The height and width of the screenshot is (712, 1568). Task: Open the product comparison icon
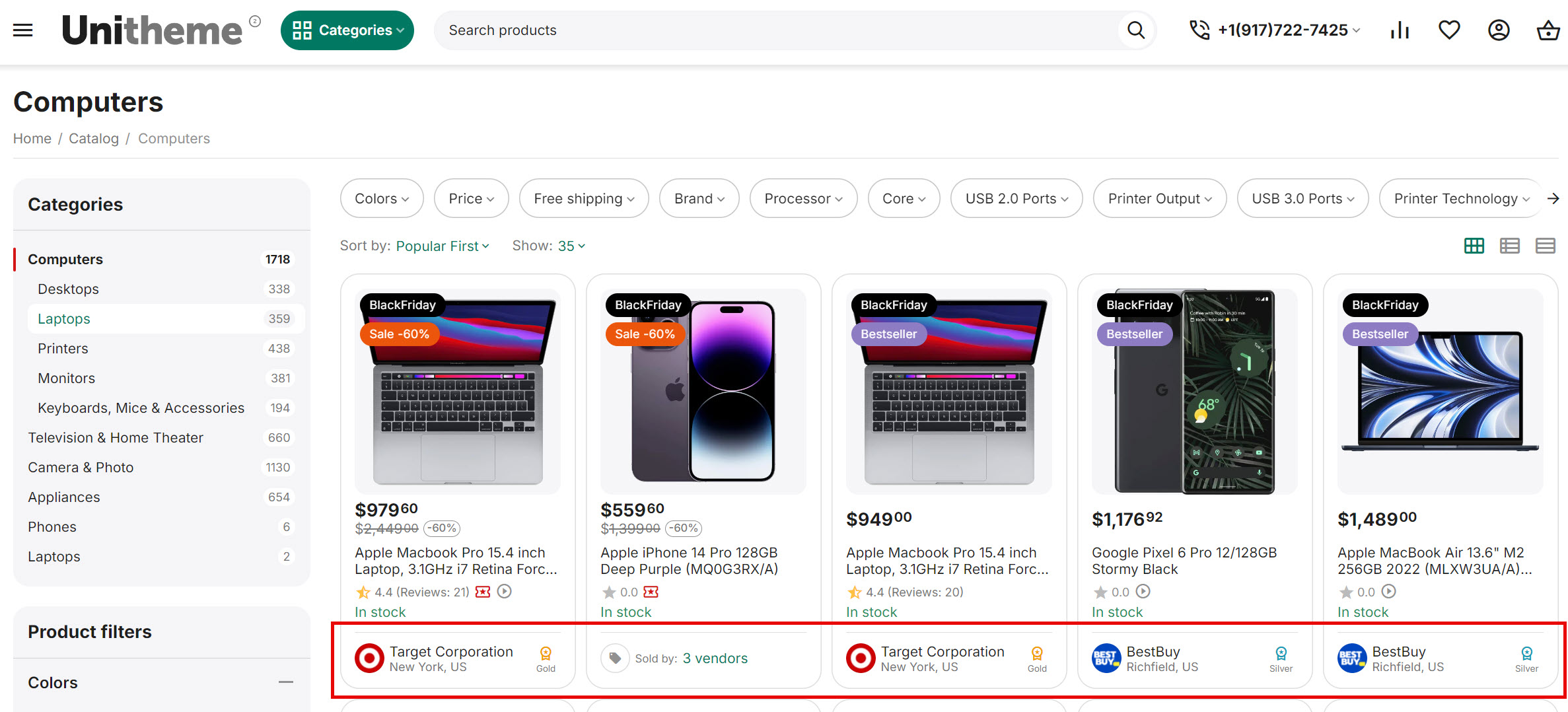1400,30
